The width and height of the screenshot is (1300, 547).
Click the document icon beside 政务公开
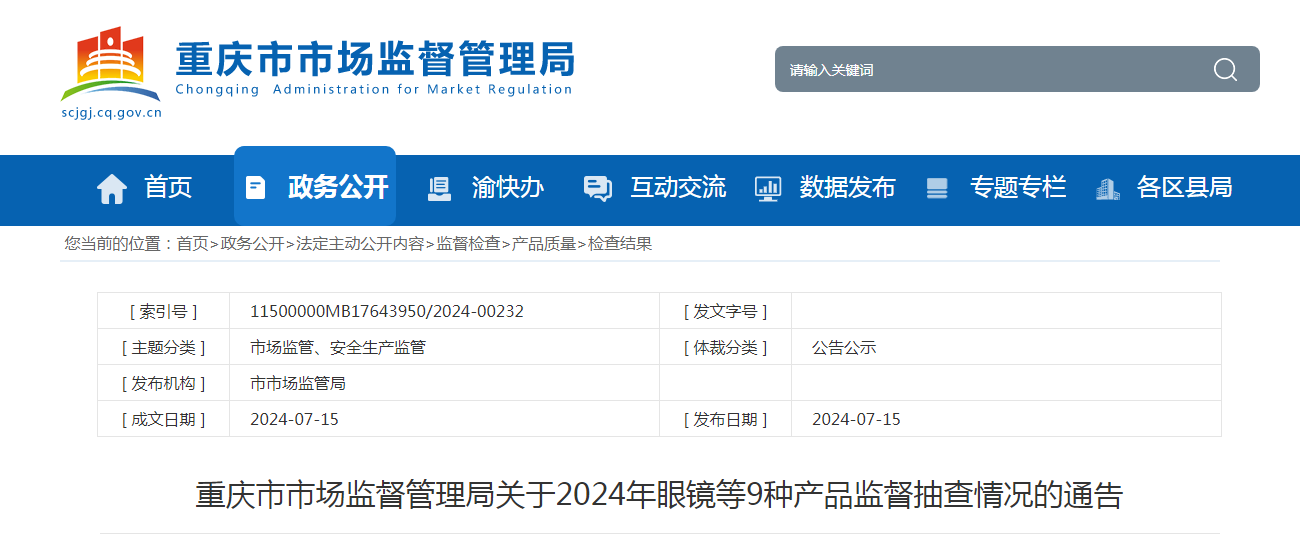click(x=256, y=187)
